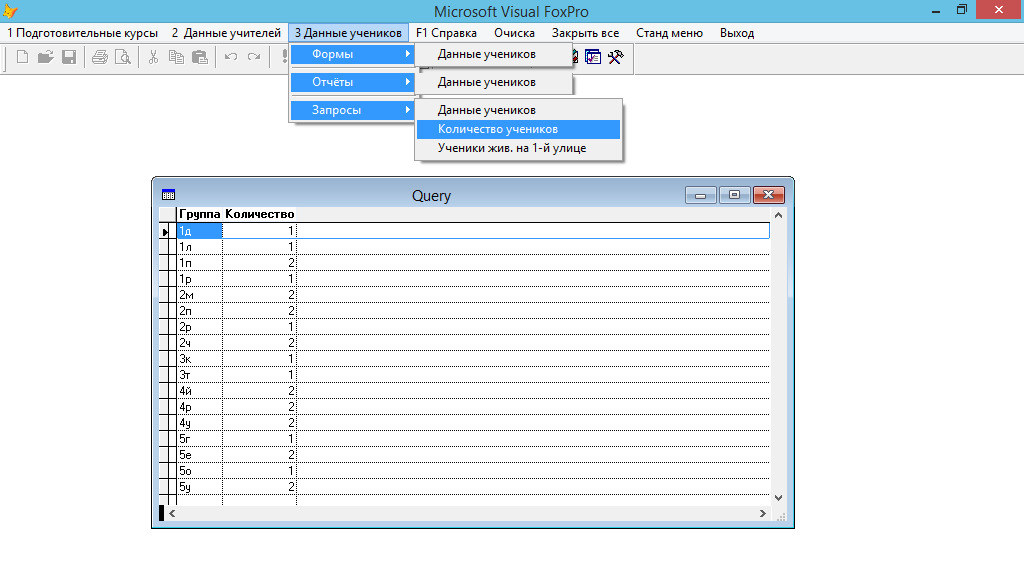Select 'Данные учеников' under Запросы
Screen dimensions: 1024x584
(x=519, y=110)
